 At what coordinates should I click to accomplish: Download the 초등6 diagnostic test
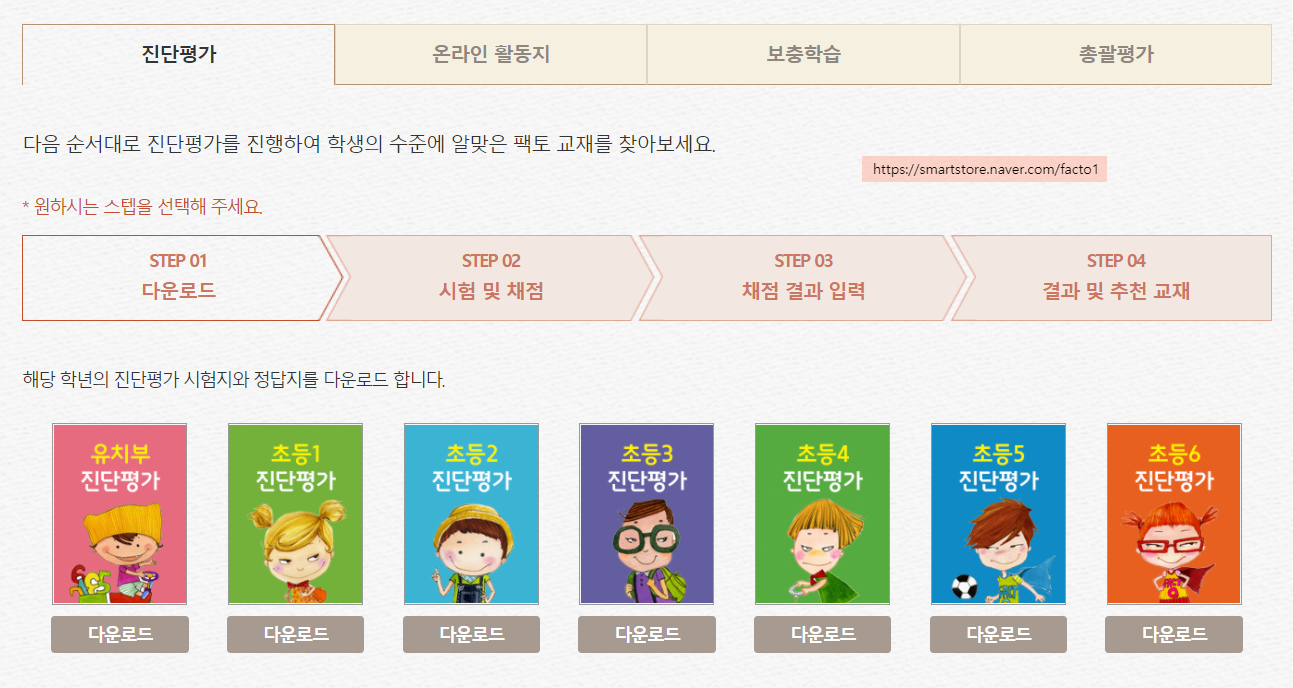point(1174,634)
